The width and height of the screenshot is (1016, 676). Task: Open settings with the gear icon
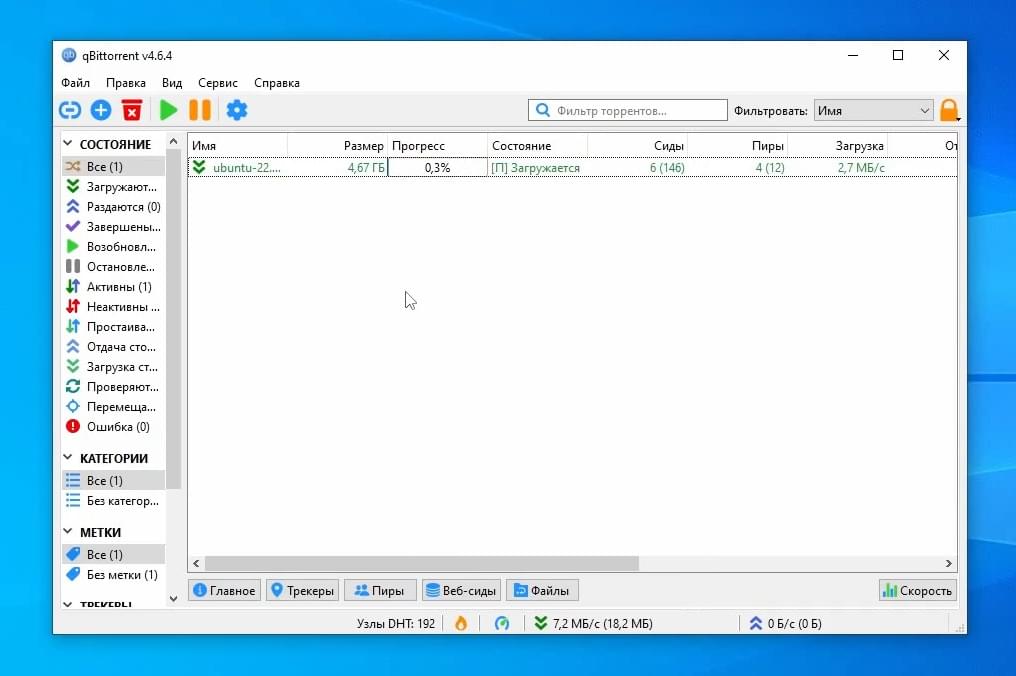click(x=237, y=110)
